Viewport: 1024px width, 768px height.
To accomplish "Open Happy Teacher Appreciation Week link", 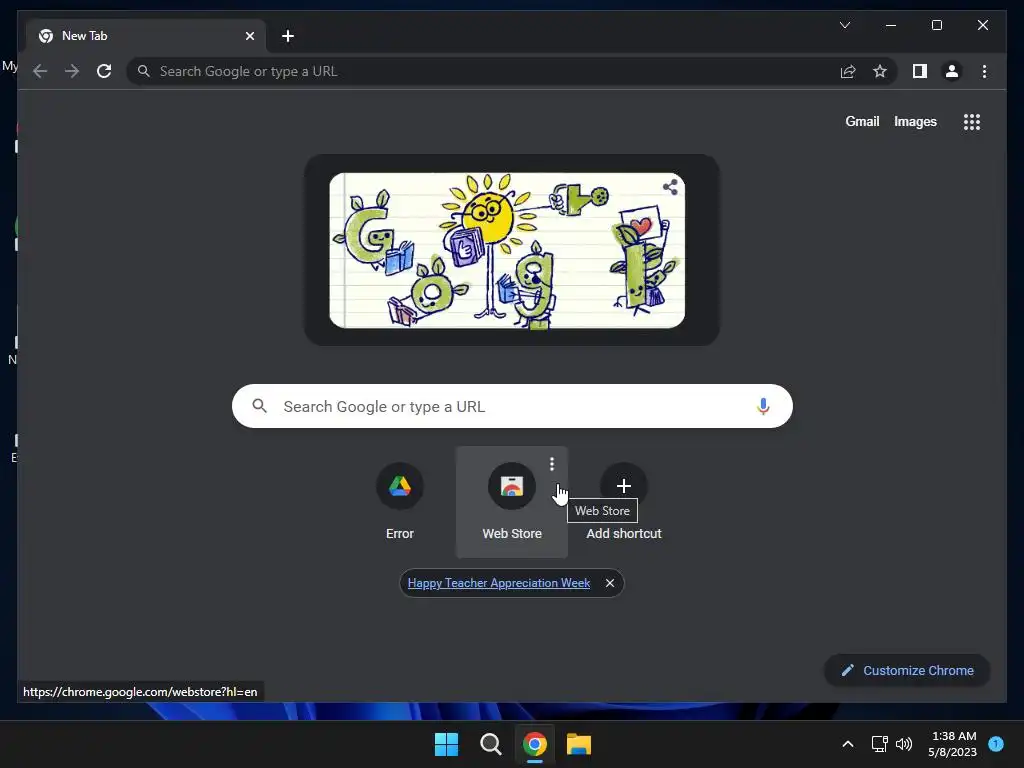I will click(499, 583).
